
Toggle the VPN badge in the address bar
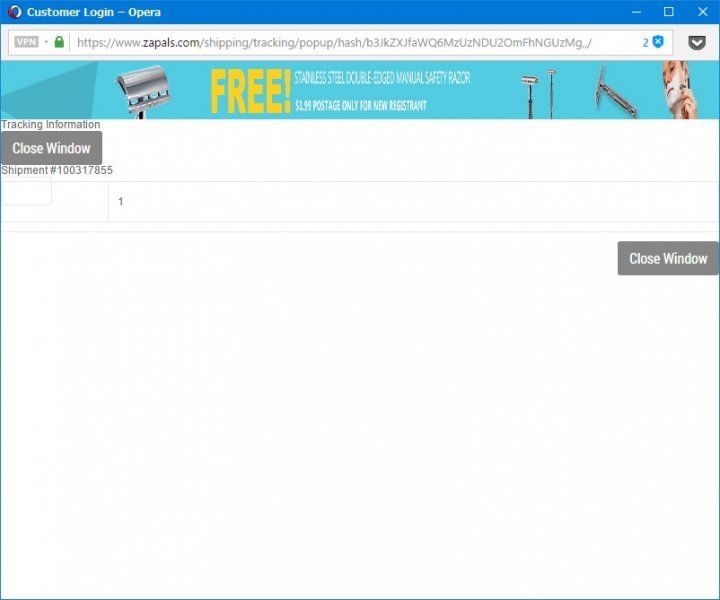pyautogui.click(x=26, y=43)
